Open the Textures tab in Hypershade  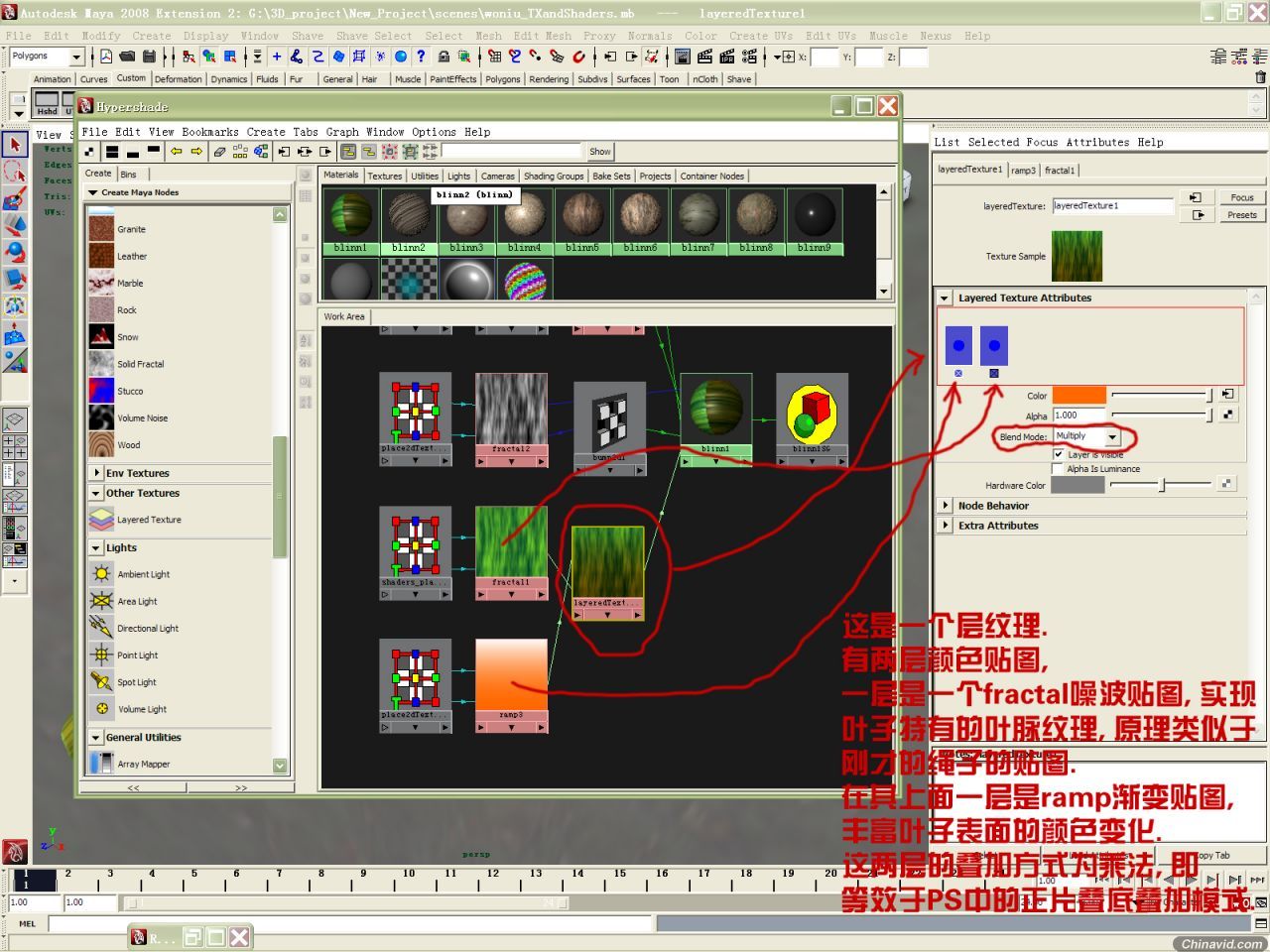pyautogui.click(x=384, y=176)
